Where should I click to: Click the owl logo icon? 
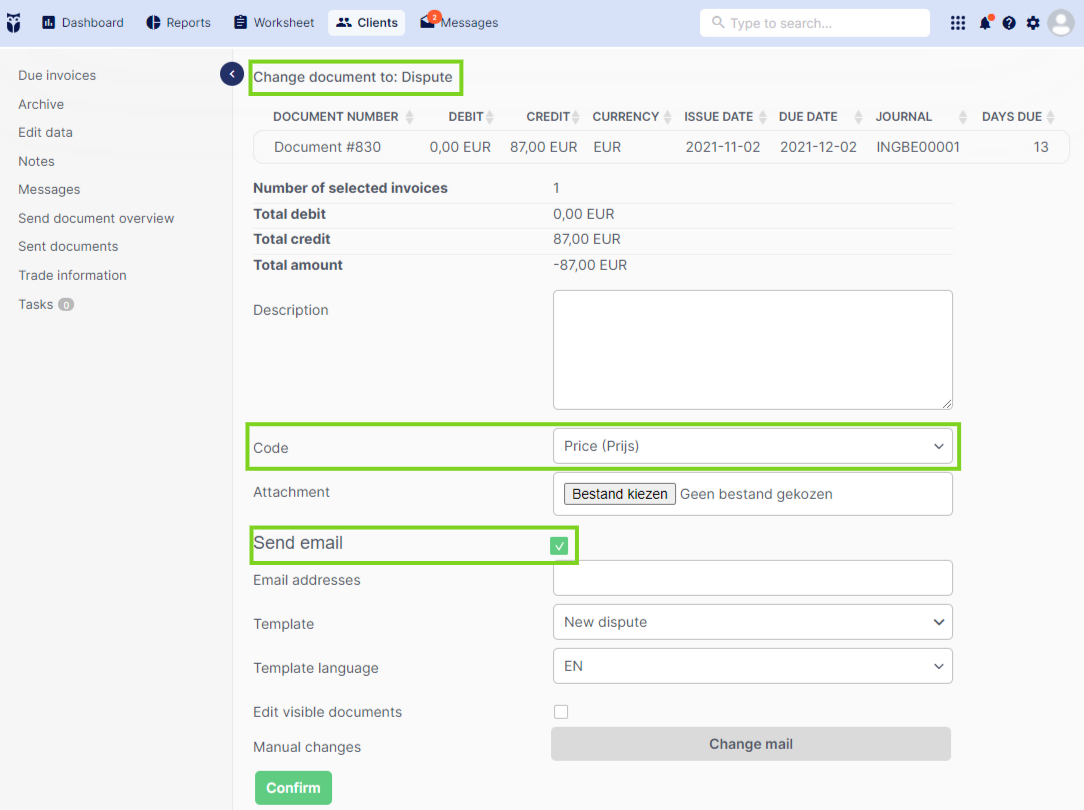tap(13, 23)
